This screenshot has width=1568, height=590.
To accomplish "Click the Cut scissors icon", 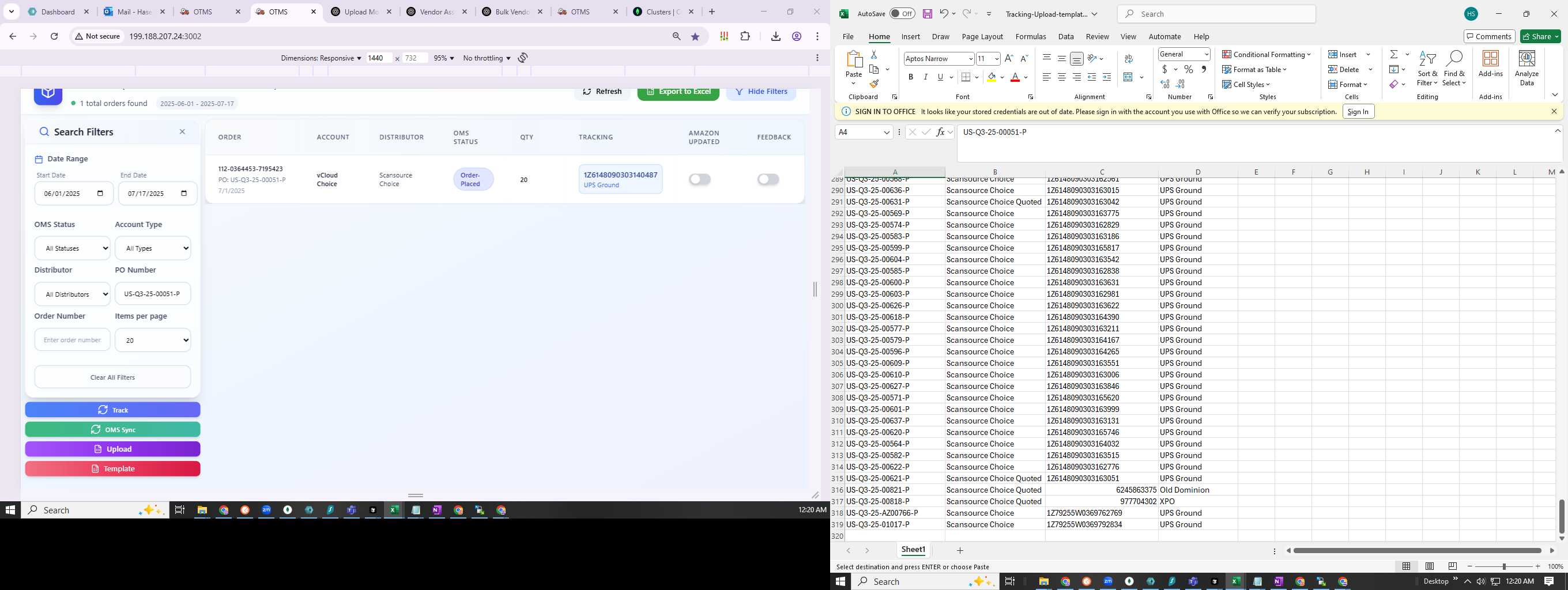I will coord(873,55).
